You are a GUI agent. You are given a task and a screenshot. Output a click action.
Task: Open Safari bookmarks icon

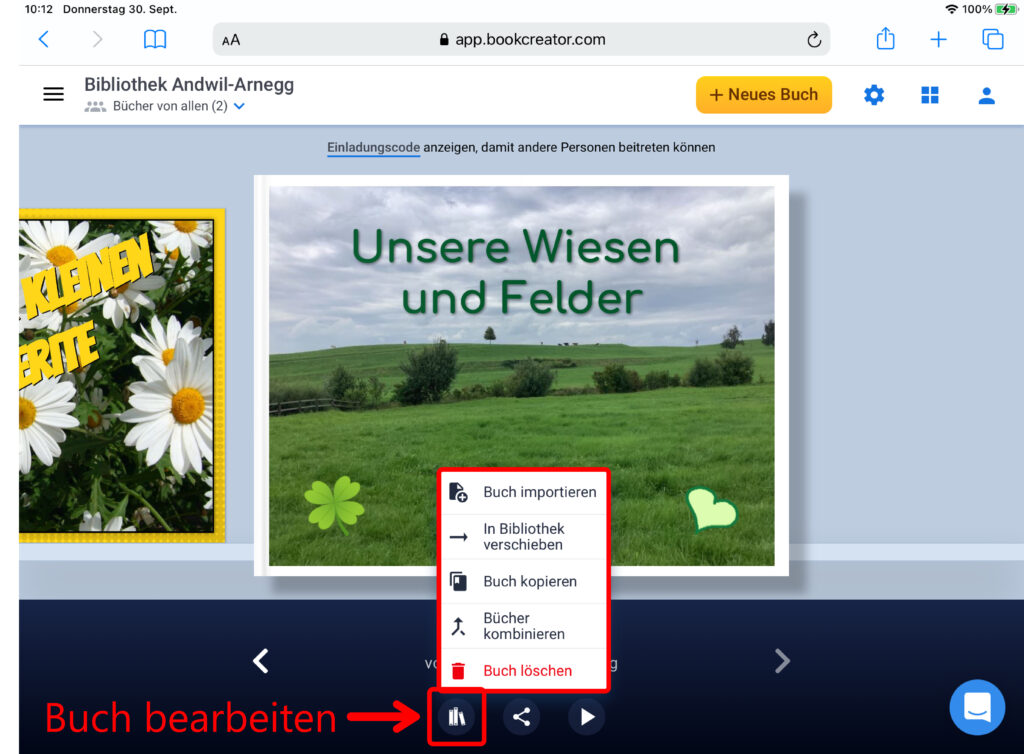pyautogui.click(x=155, y=40)
